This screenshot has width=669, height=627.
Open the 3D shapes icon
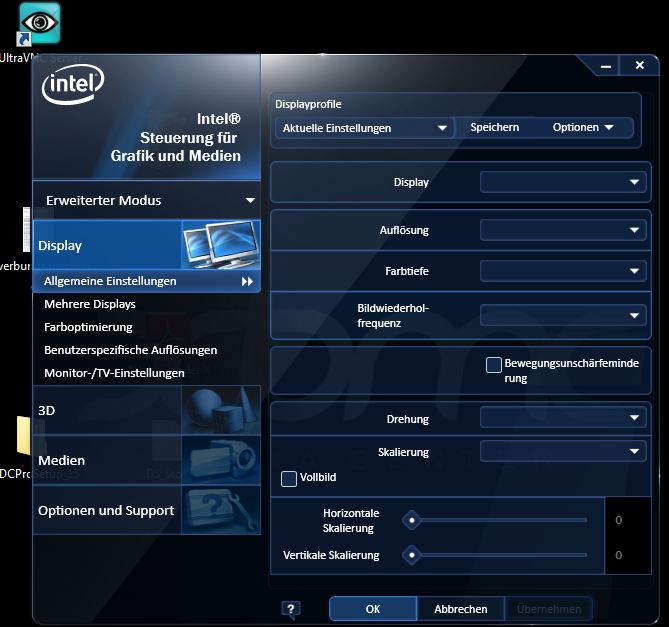(221, 410)
